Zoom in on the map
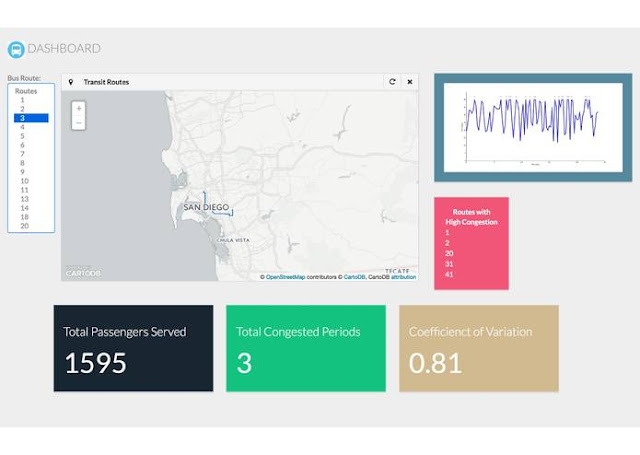Viewport: 640px width, 455px height. [x=79, y=109]
